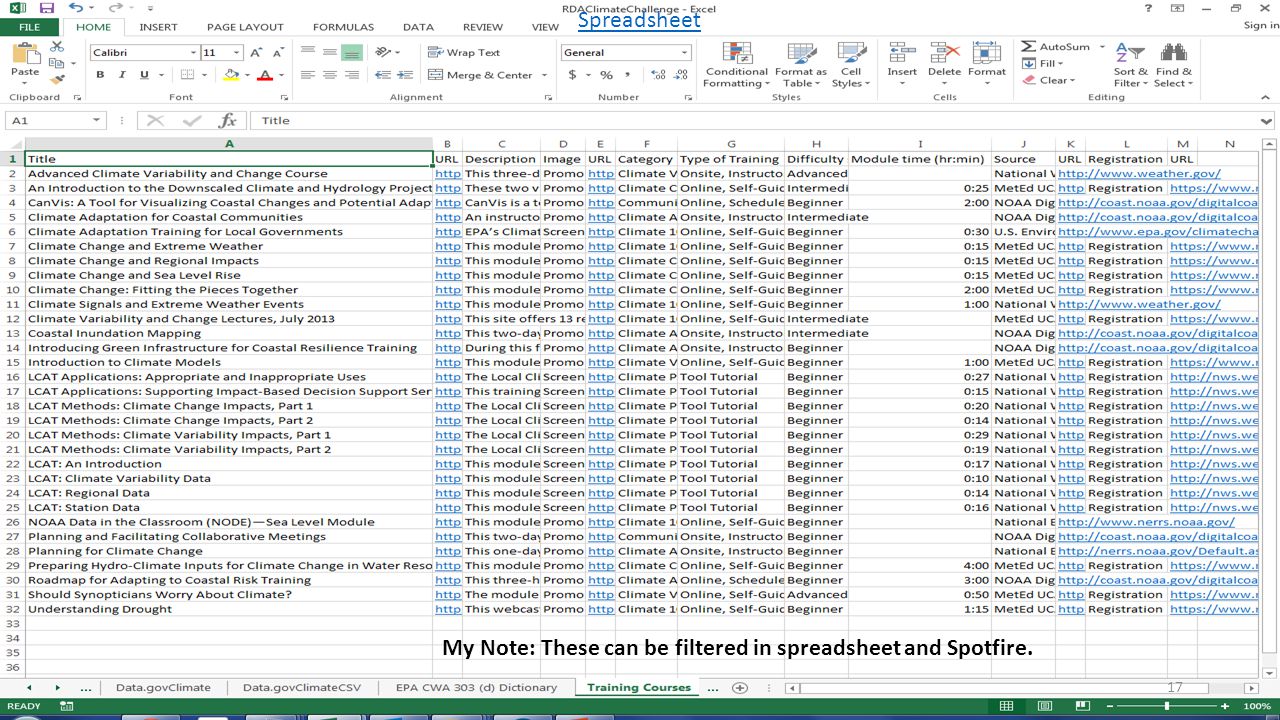Click the Font Color red A swatch

tap(264, 75)
